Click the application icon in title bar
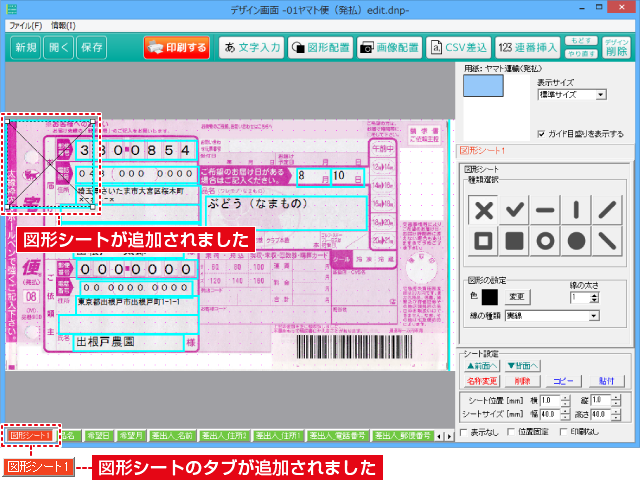Viewport: 640px width, 480px height. point(12,9)
